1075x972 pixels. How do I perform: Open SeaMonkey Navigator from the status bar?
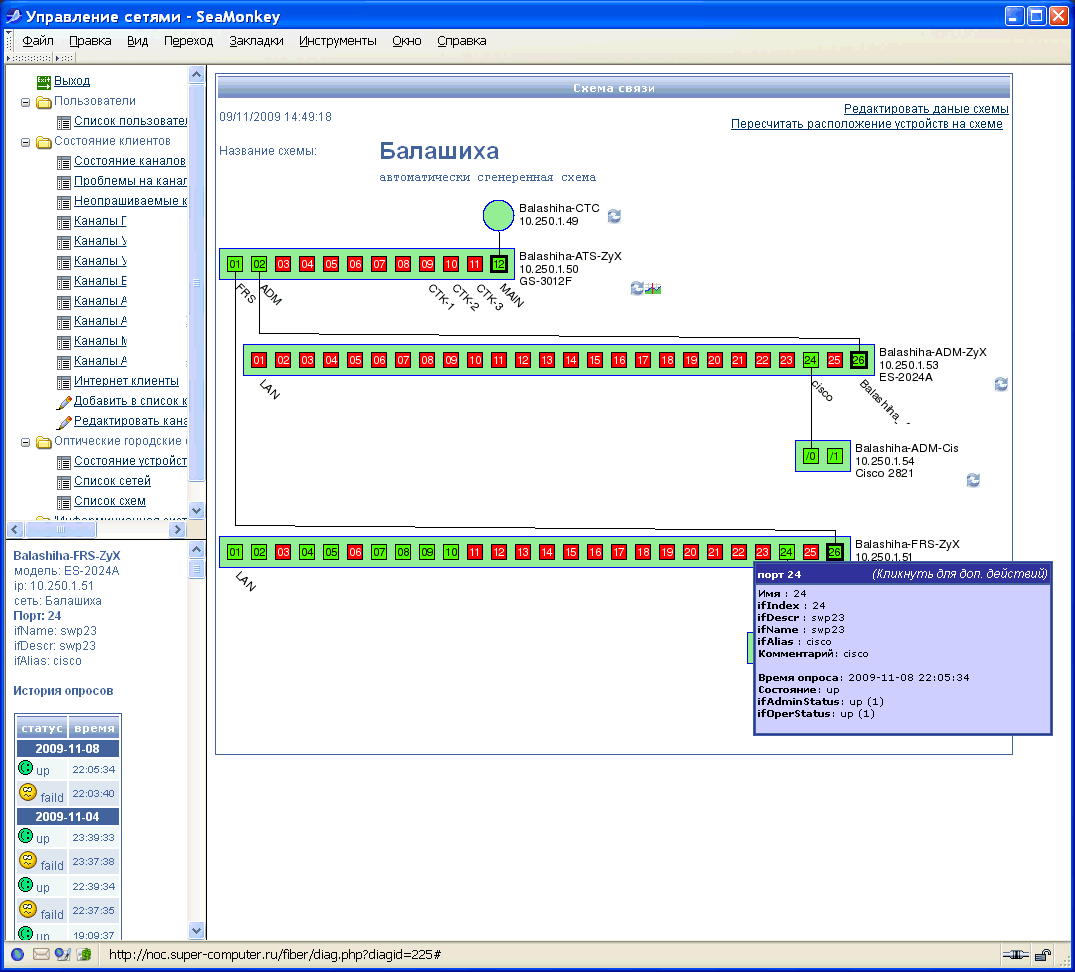pyautogui.click(x=17, y=954)
